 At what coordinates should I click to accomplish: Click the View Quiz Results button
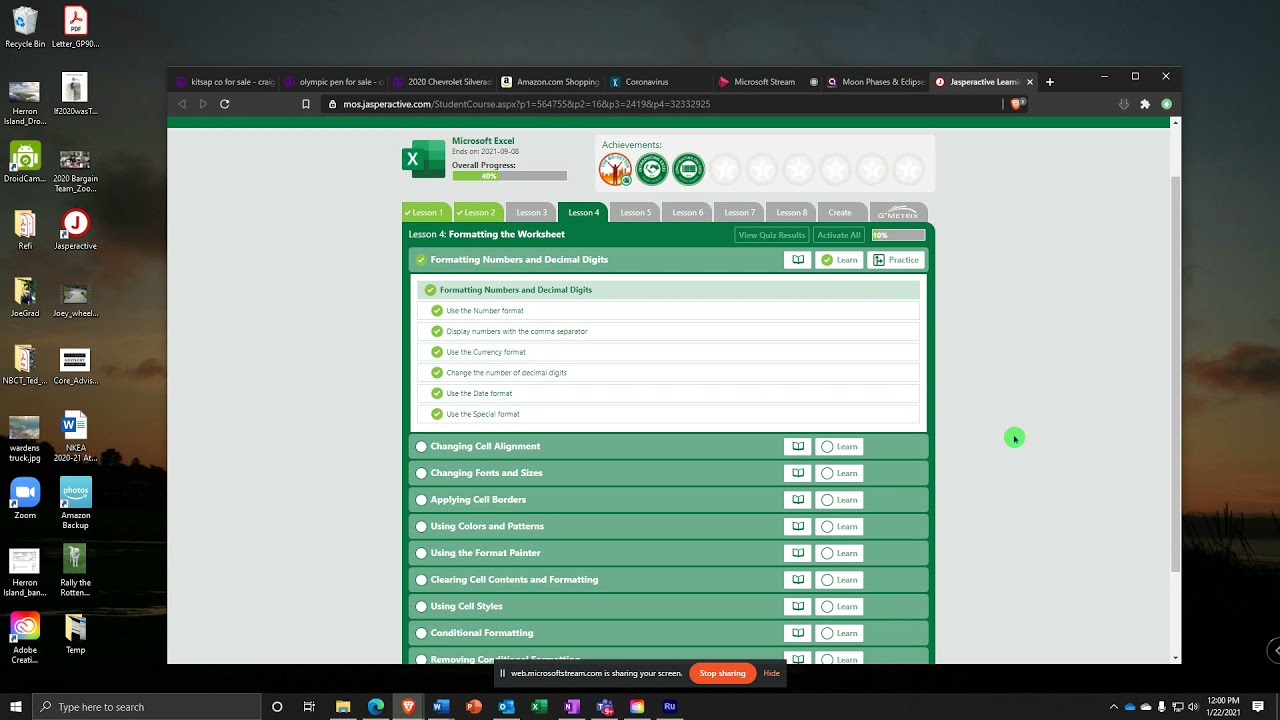pos(771,235)
